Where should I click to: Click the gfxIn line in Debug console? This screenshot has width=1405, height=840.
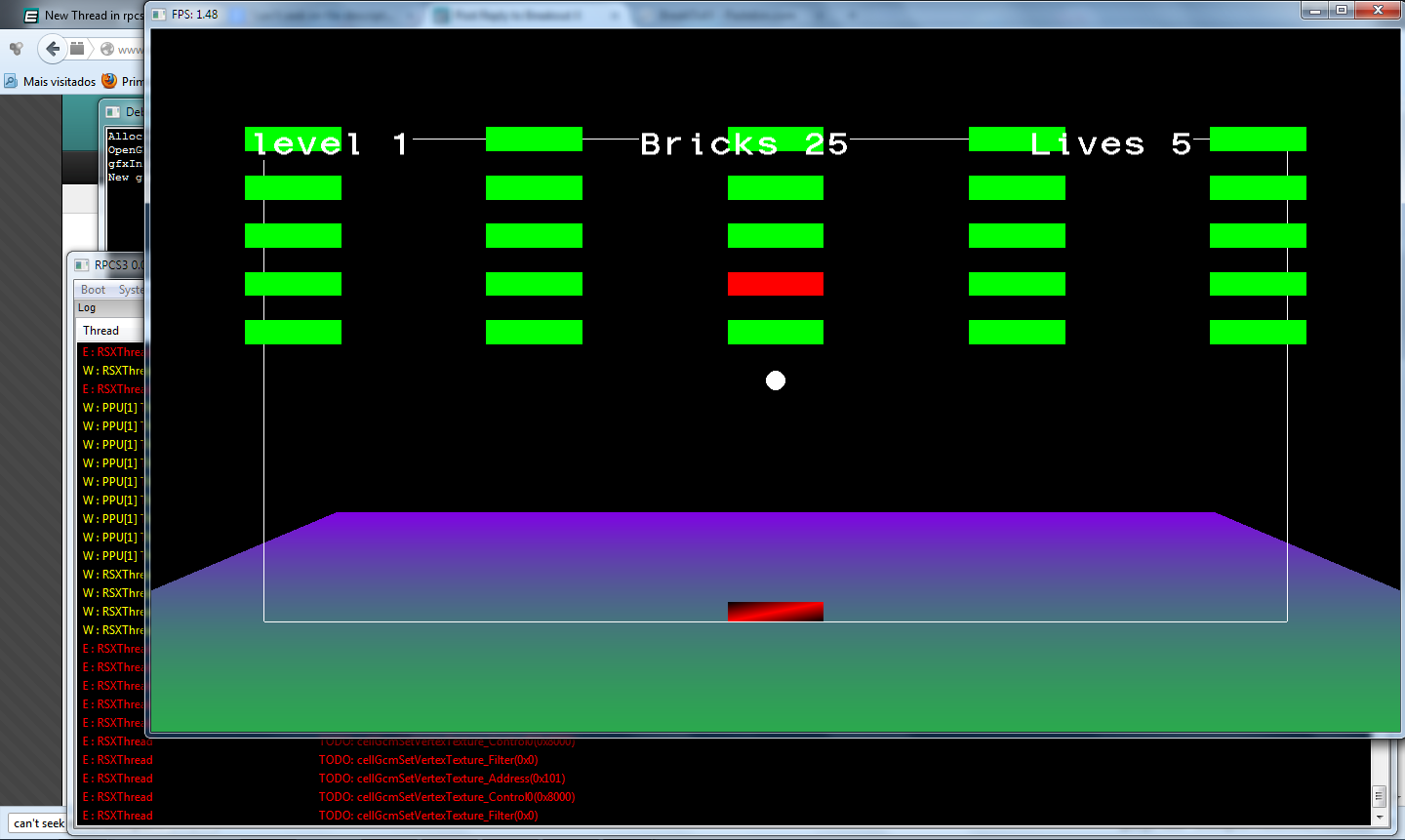point(125,164)
